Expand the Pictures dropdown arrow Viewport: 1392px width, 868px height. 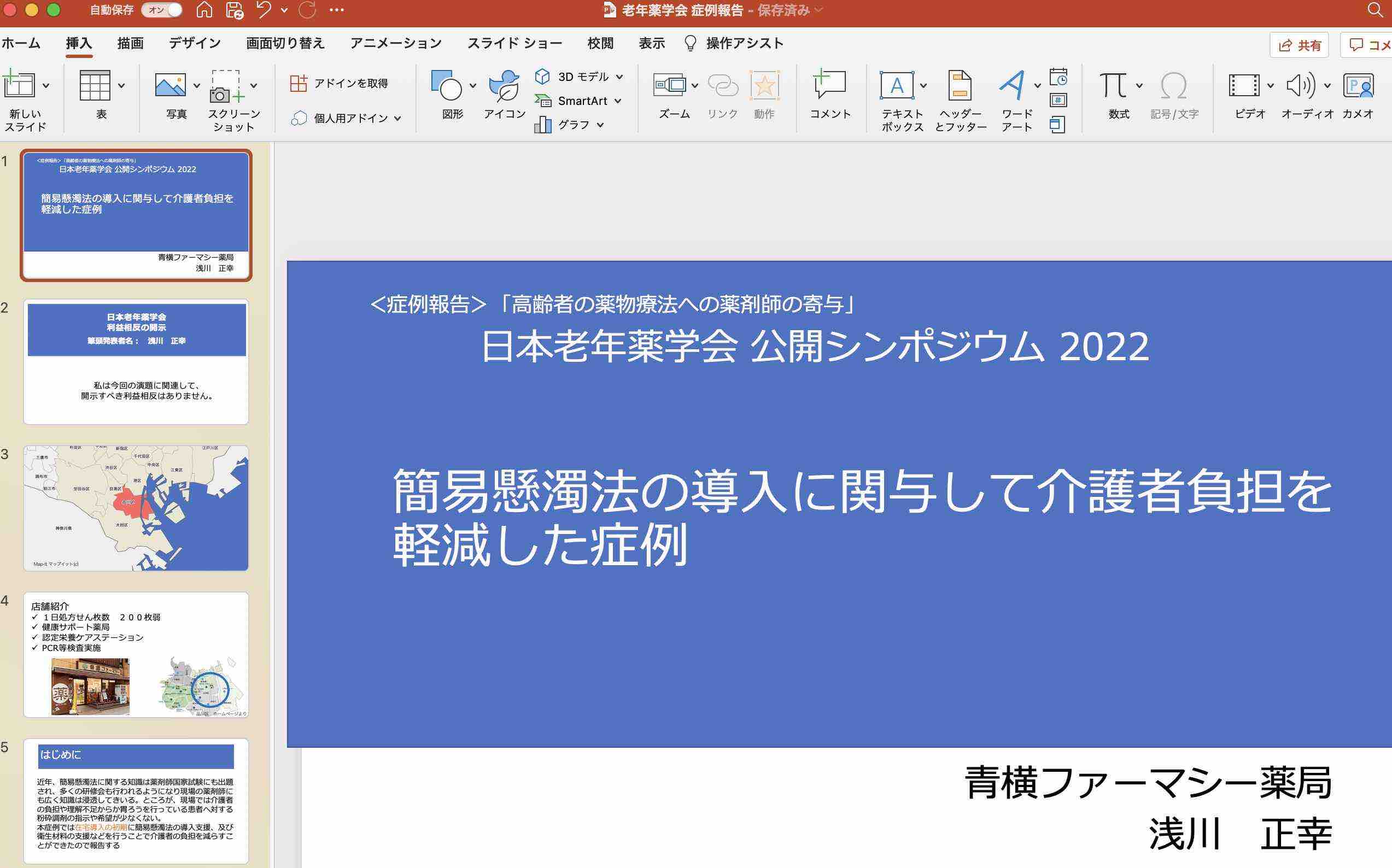pyautogui.click(x=196, y=85)
